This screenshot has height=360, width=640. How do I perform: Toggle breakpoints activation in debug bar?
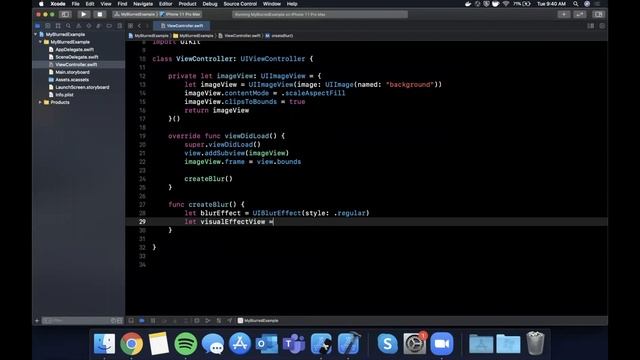(142, 321)
